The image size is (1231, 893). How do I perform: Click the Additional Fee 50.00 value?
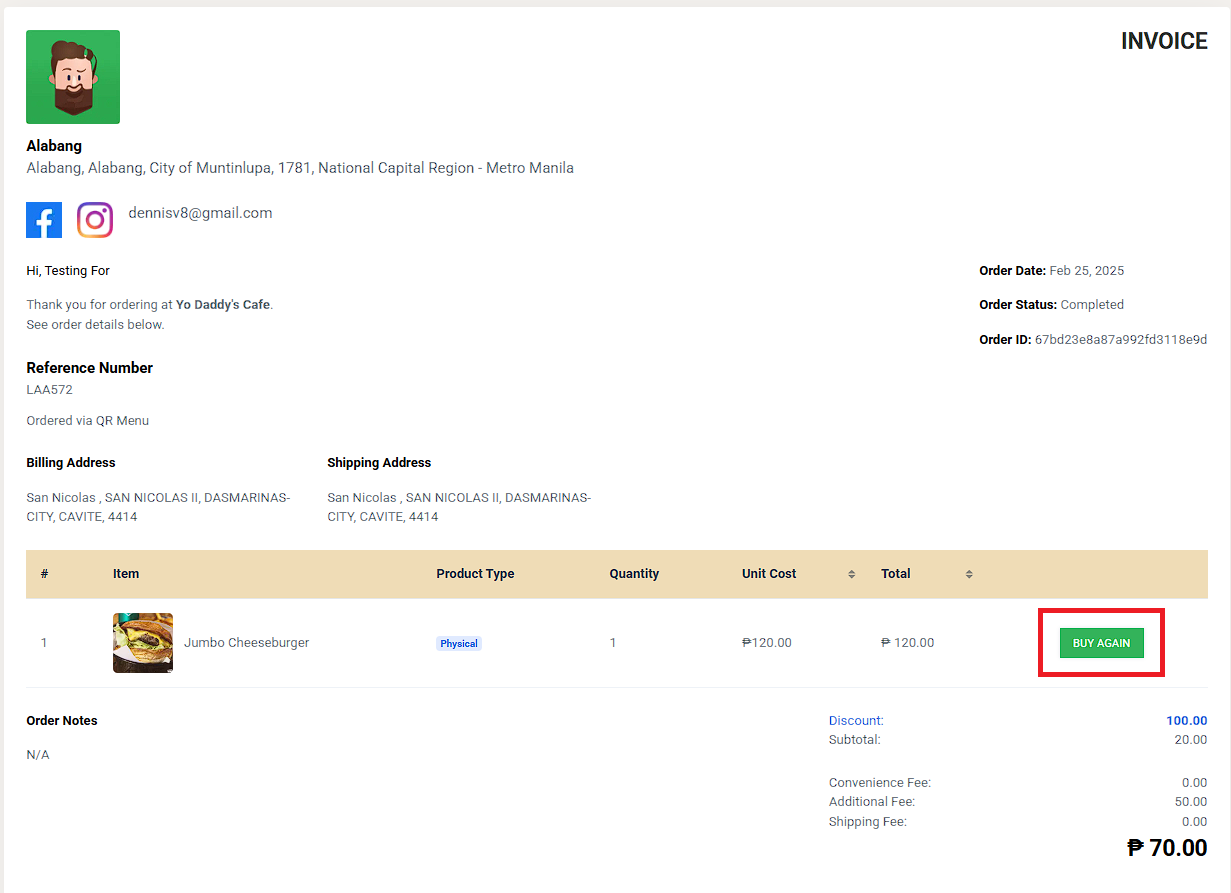1191,802
